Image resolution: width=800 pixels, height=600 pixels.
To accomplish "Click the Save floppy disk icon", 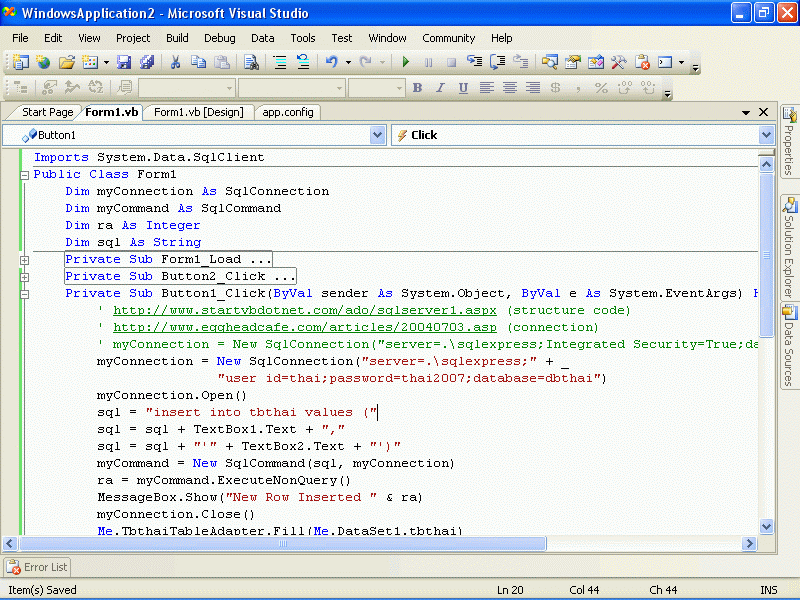I will (125, 62).
